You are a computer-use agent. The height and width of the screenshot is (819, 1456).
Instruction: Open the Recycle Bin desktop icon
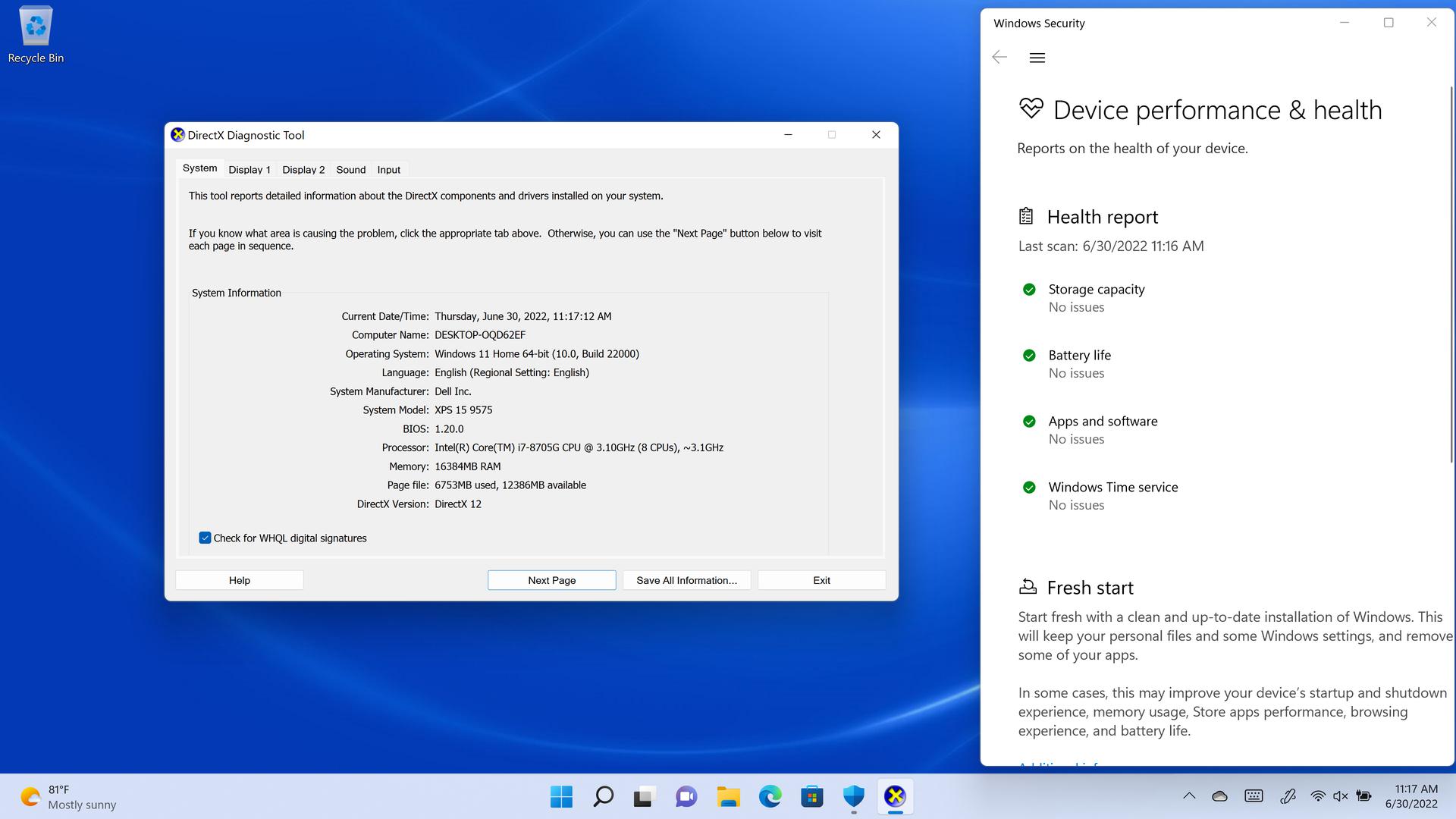coord(36,35)
